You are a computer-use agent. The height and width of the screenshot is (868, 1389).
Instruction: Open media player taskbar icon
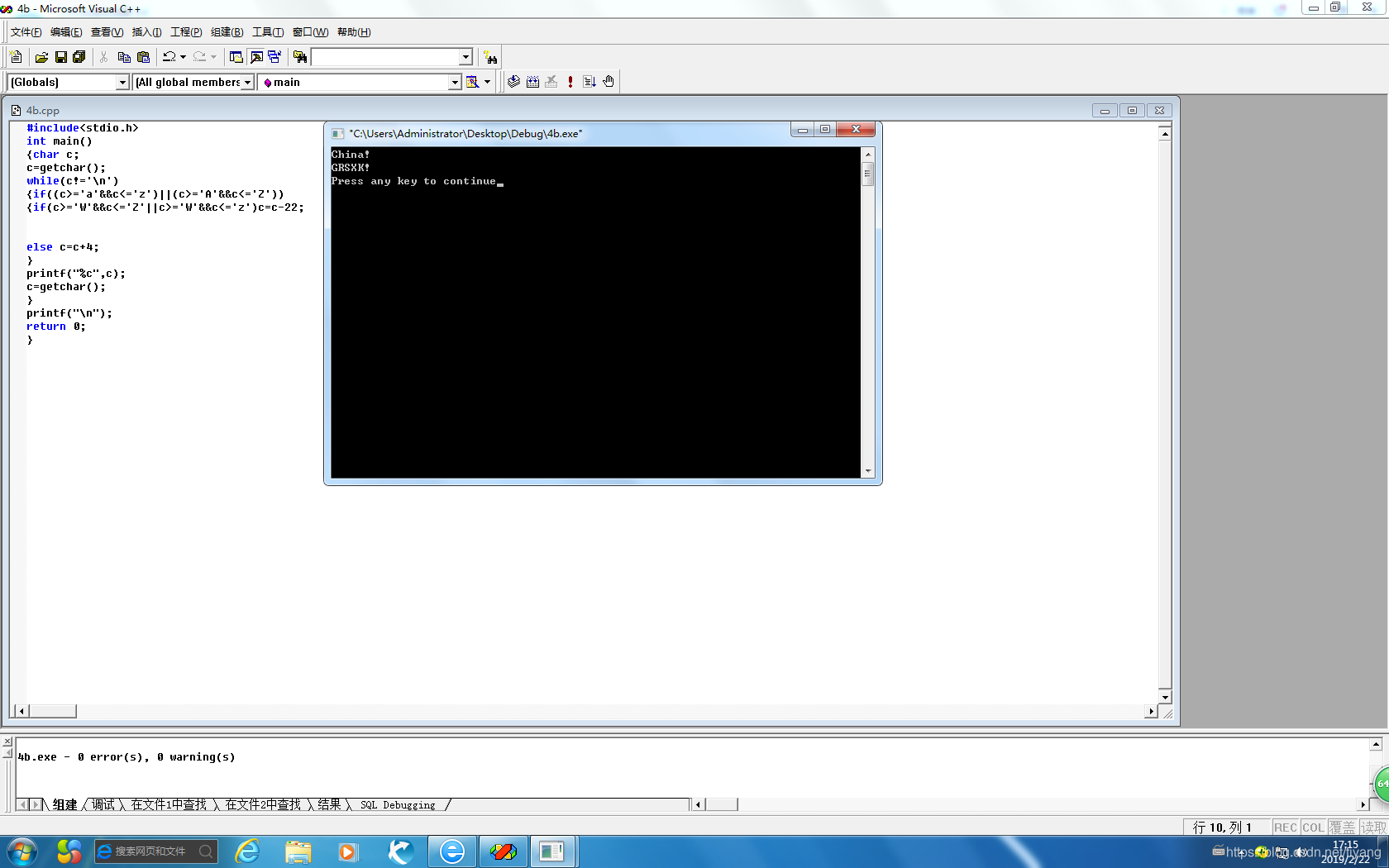pos(348,851)
